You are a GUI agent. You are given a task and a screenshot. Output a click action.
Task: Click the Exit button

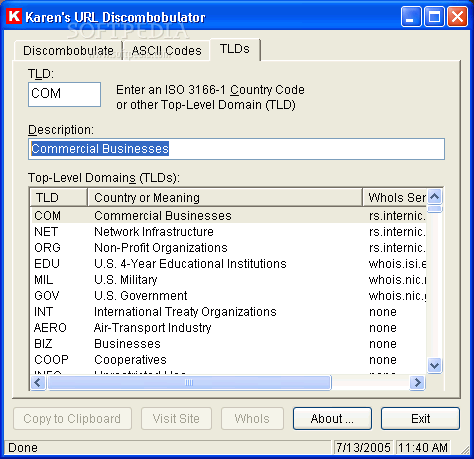click(x=420, y=419)
